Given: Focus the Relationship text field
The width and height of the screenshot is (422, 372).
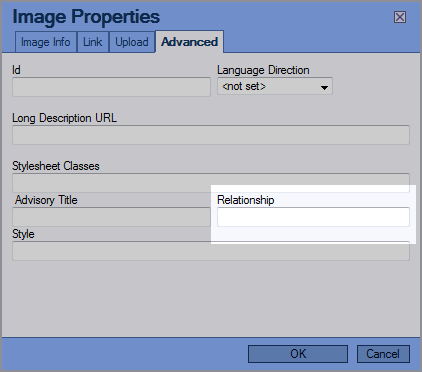Looking at the screenshot, I should [313, 217].
